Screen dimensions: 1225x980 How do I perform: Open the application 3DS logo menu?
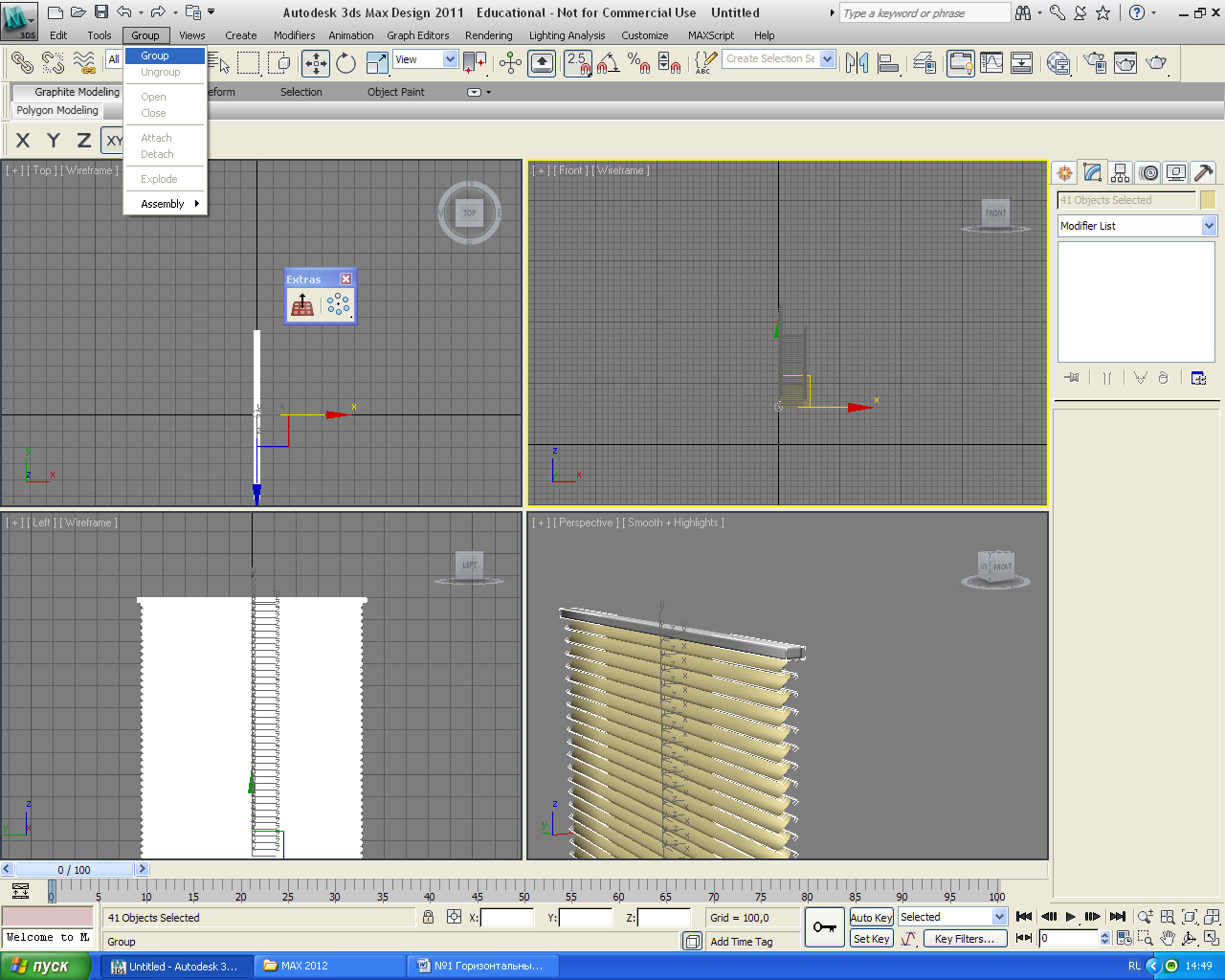(19, 20)
